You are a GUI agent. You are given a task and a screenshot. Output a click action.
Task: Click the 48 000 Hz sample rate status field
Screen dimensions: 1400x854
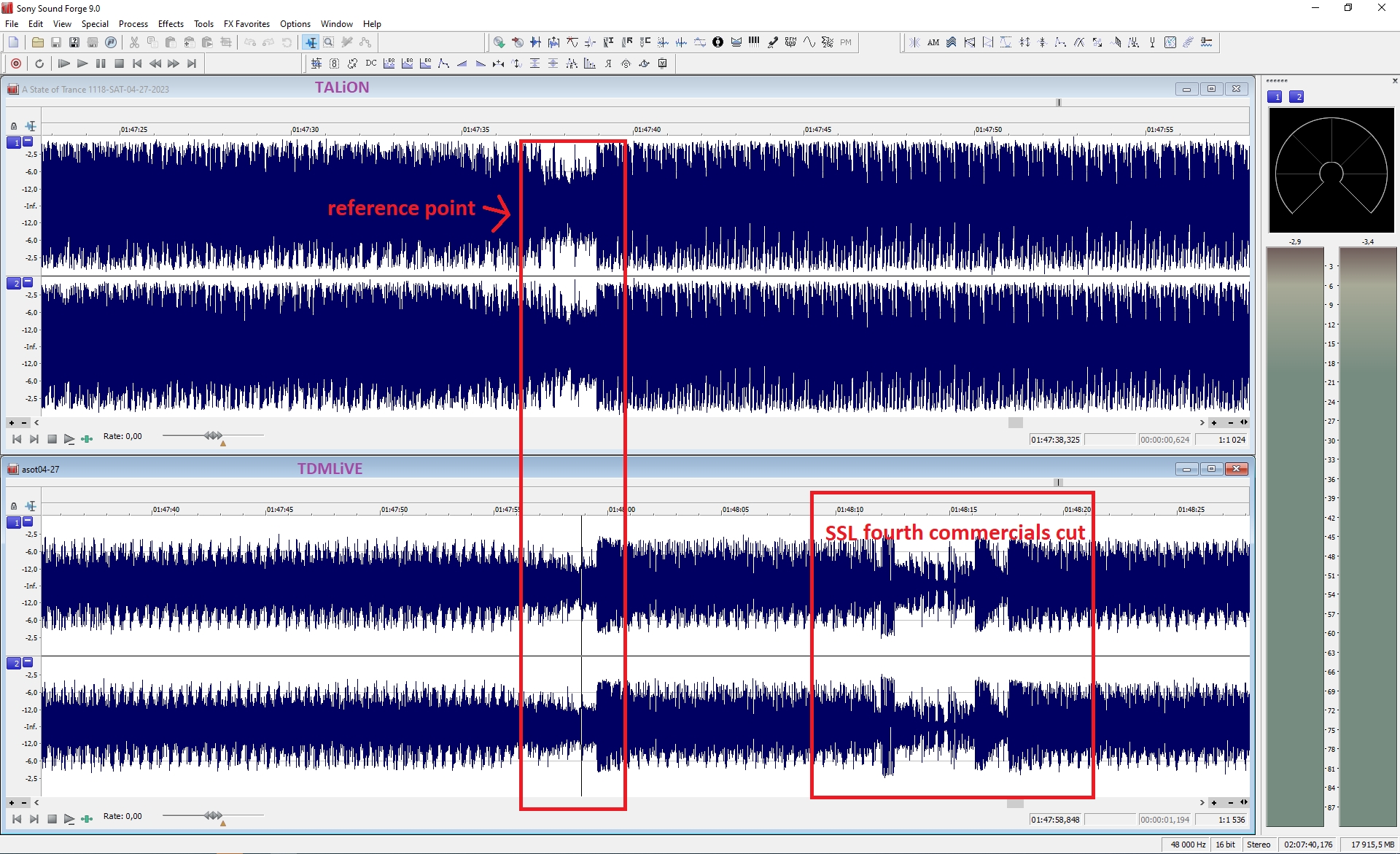tap(1187, 845)
